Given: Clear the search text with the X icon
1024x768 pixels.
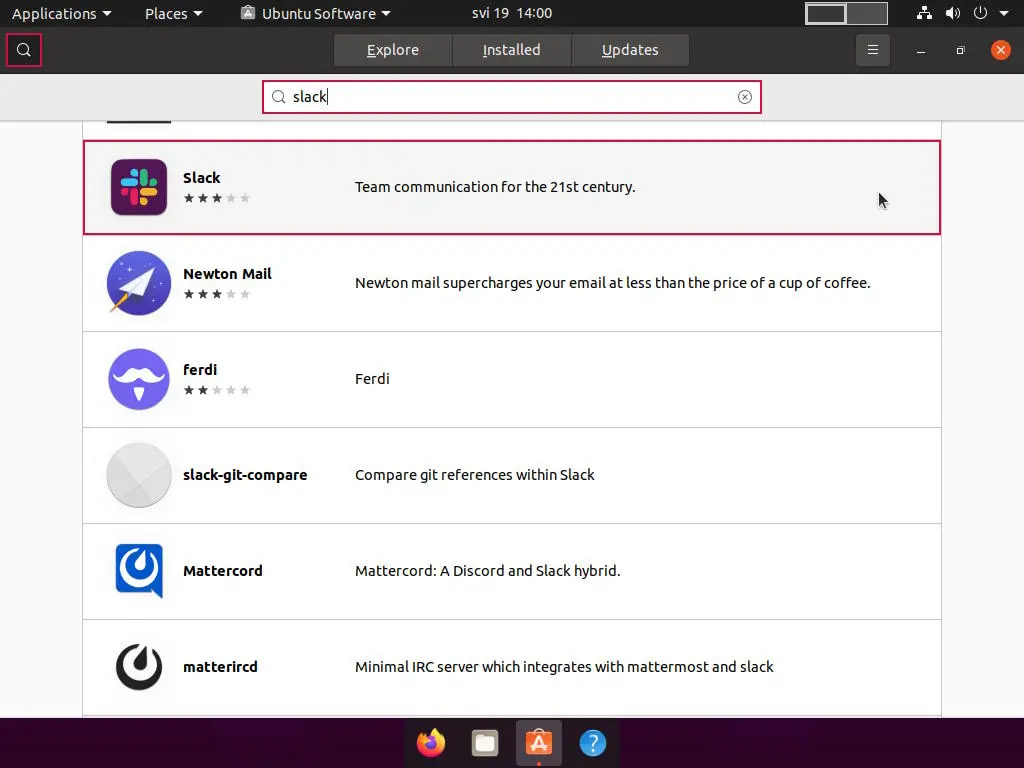Looking at the screenshot, I should click(x=744, y=97).
